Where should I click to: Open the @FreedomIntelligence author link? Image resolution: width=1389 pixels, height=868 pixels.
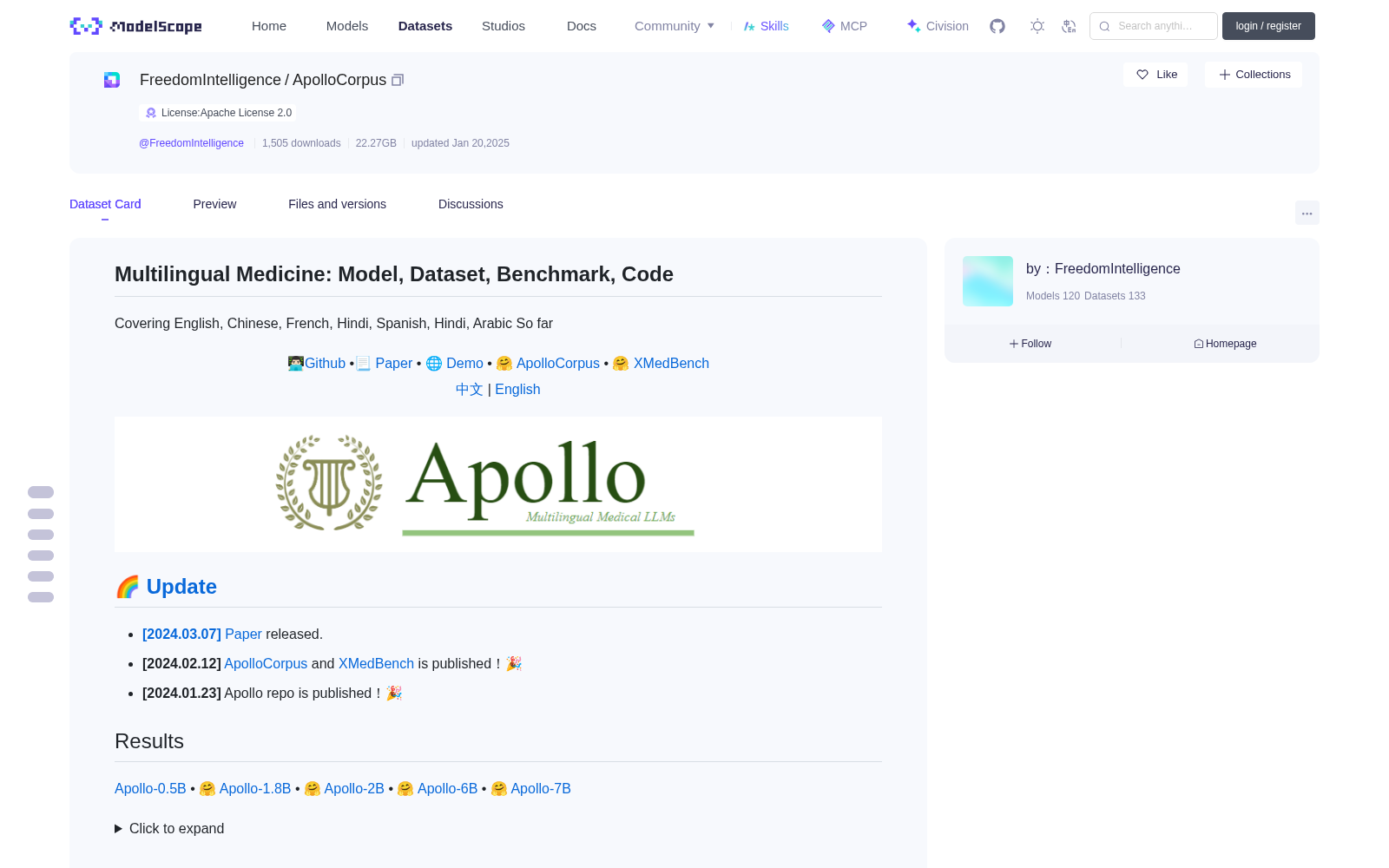pos(191,143)
